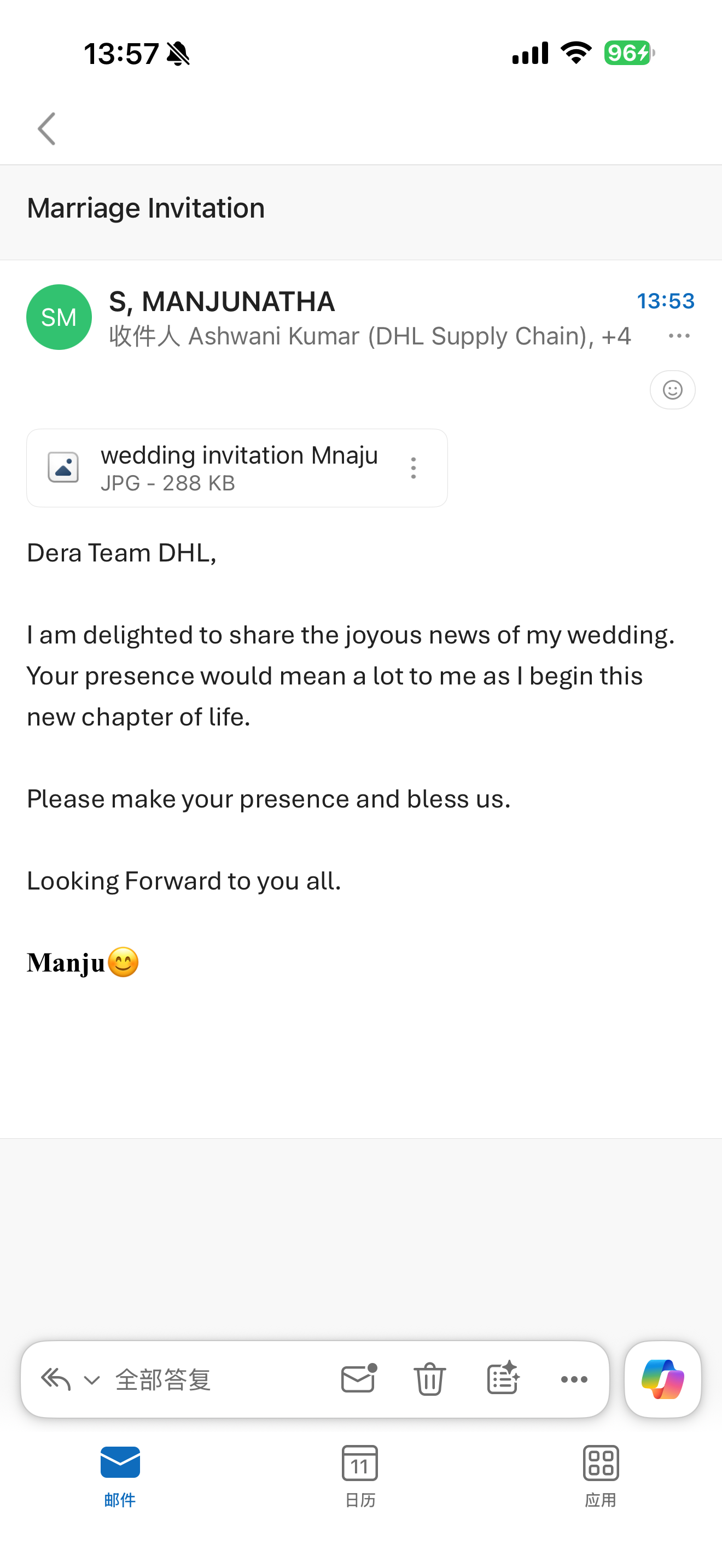Image resolution: width=722 pixels, height=1568 pixels.
Task: Open the SM sender avatar
Action: coord(59,317)
